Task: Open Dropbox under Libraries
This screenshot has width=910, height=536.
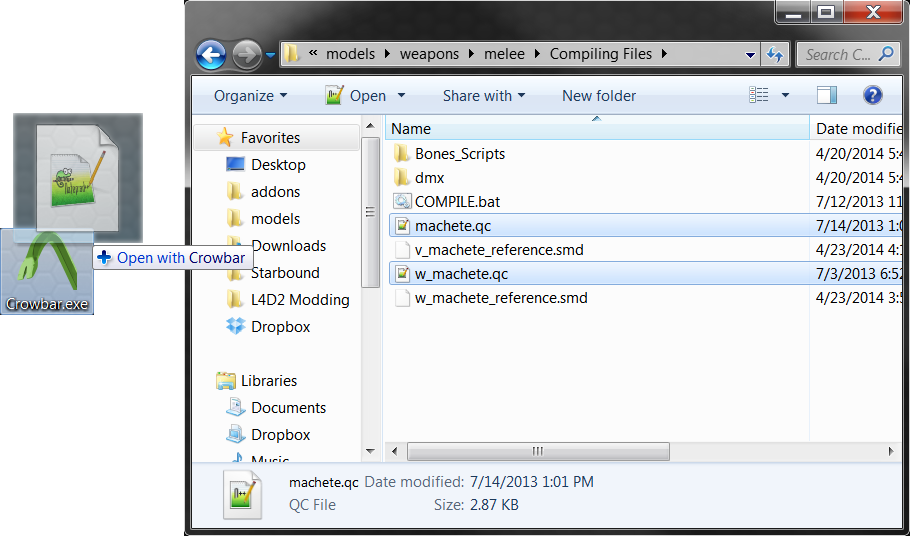Action: [x=280, y=434]
